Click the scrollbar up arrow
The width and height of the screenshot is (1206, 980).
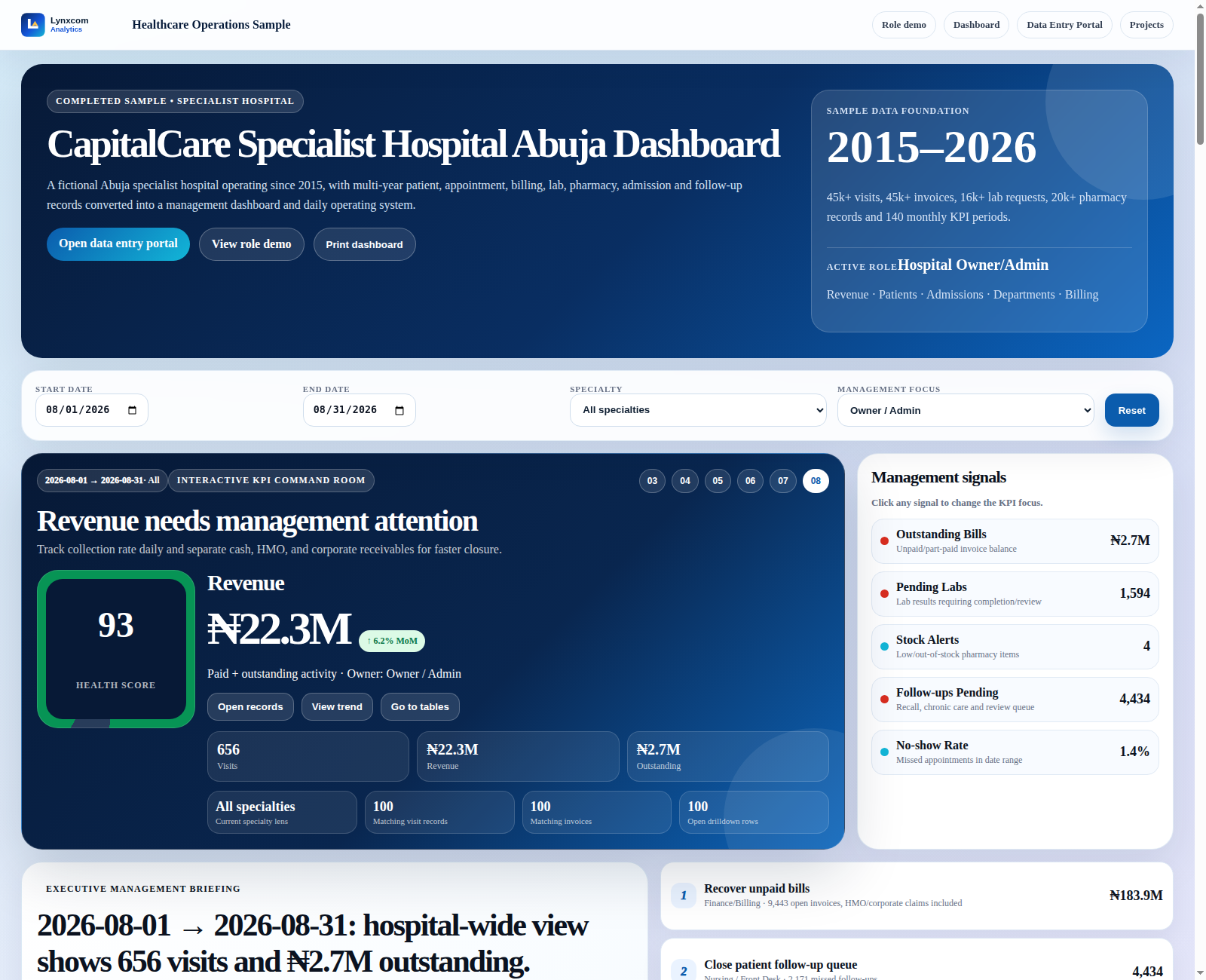tap(1200, 6)
